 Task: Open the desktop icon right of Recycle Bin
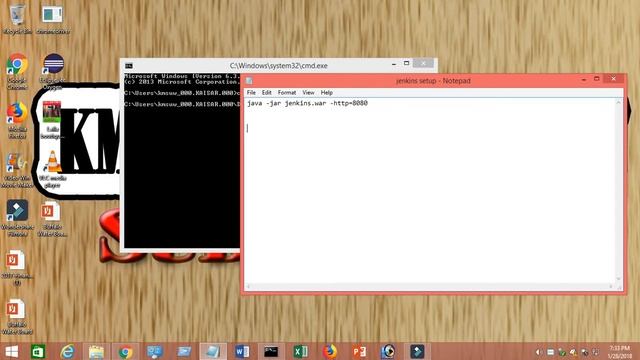pos(53,19)
